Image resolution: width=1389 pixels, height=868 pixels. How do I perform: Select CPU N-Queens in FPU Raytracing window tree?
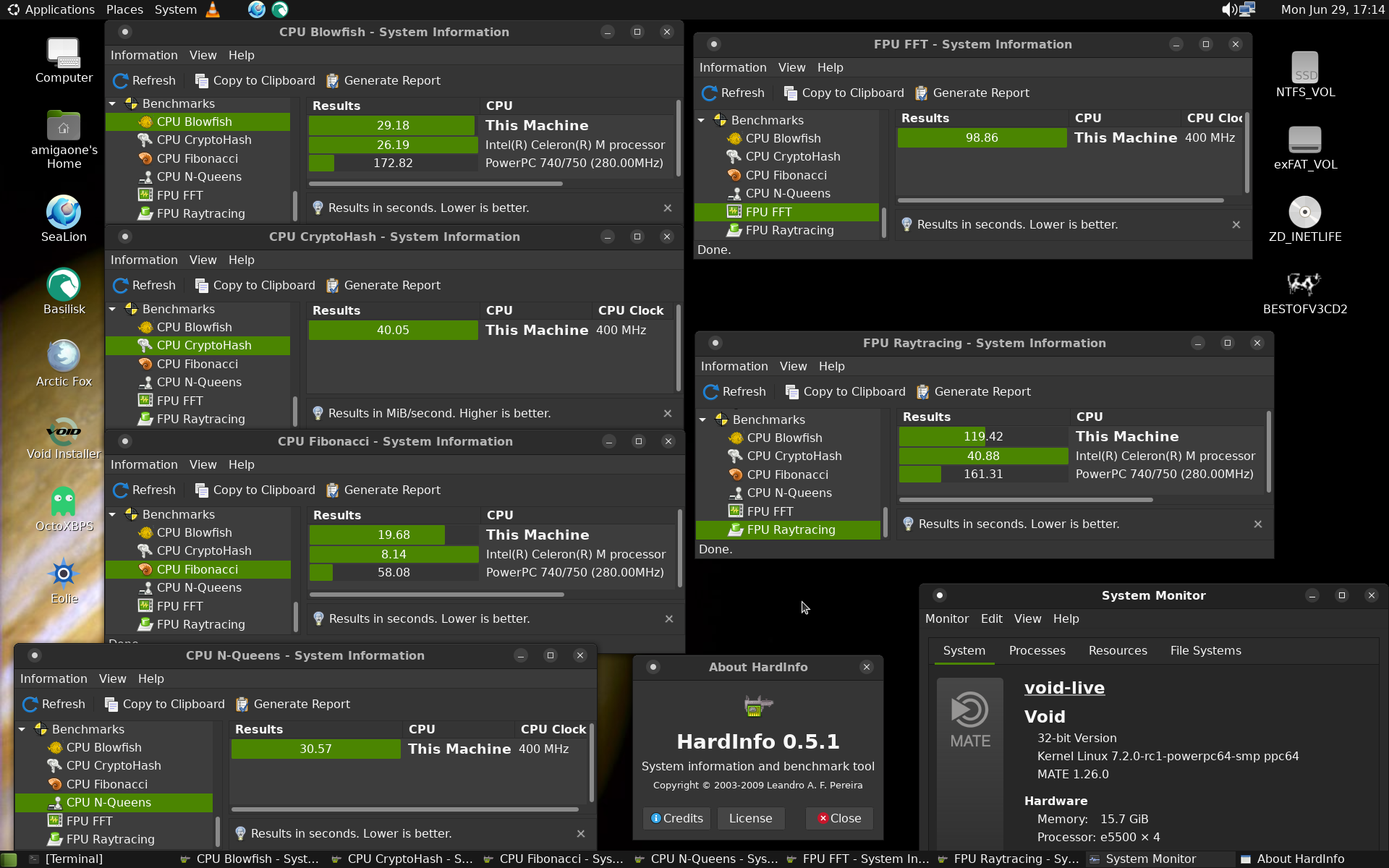[789, 493]
